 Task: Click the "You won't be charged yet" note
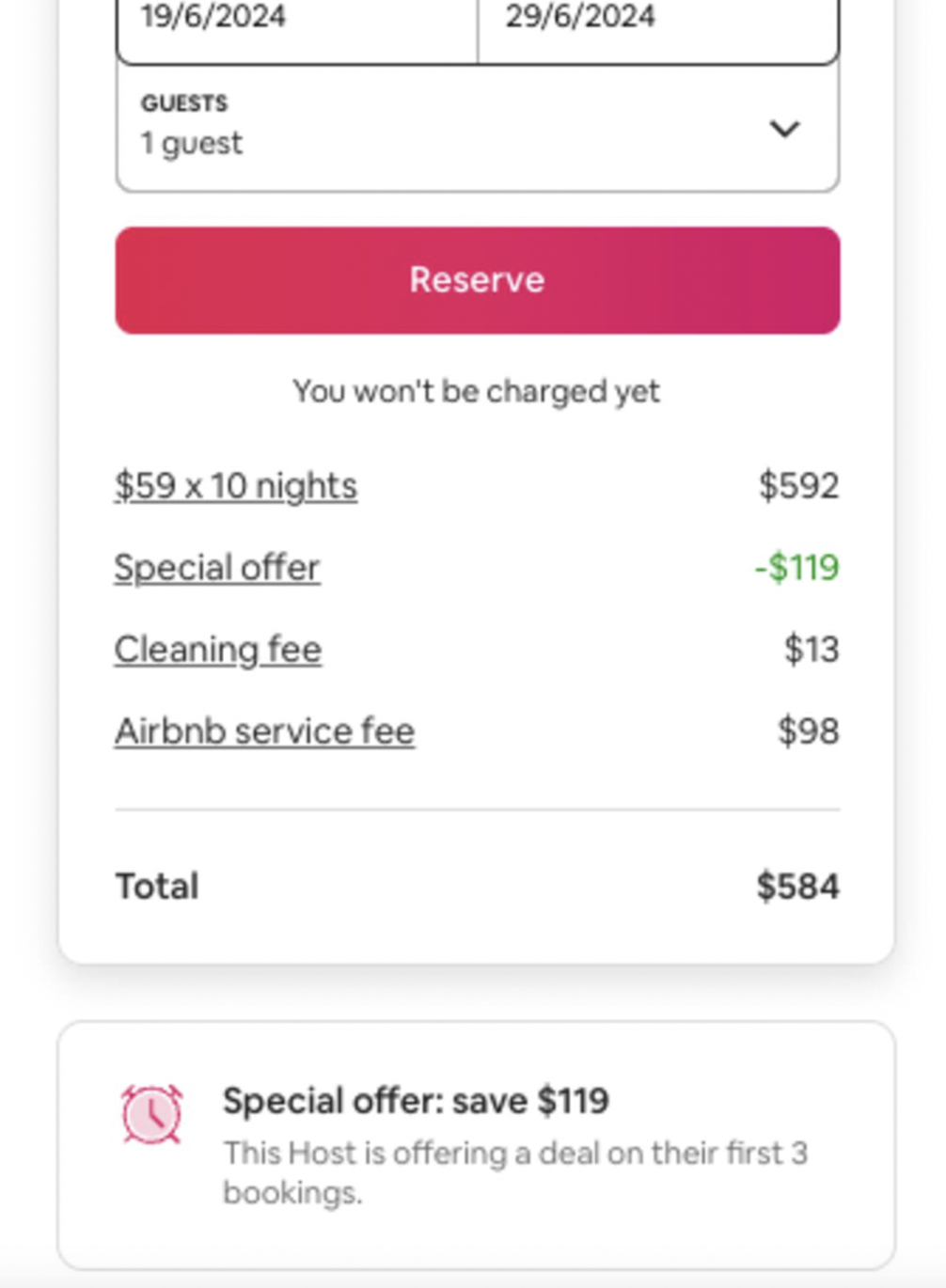click(477, 391)
